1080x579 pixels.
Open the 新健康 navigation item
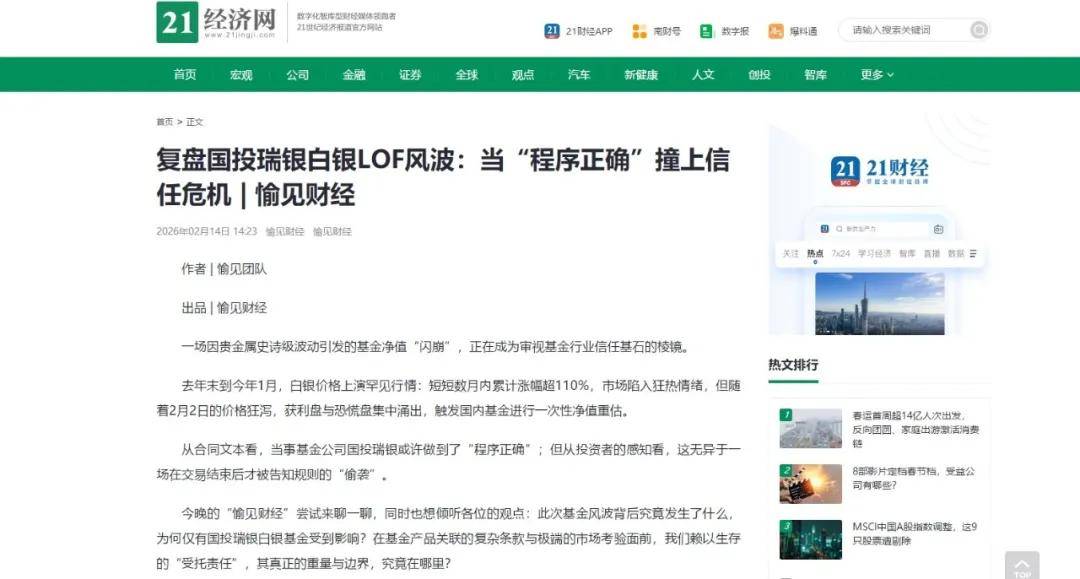tap(641, 74)
